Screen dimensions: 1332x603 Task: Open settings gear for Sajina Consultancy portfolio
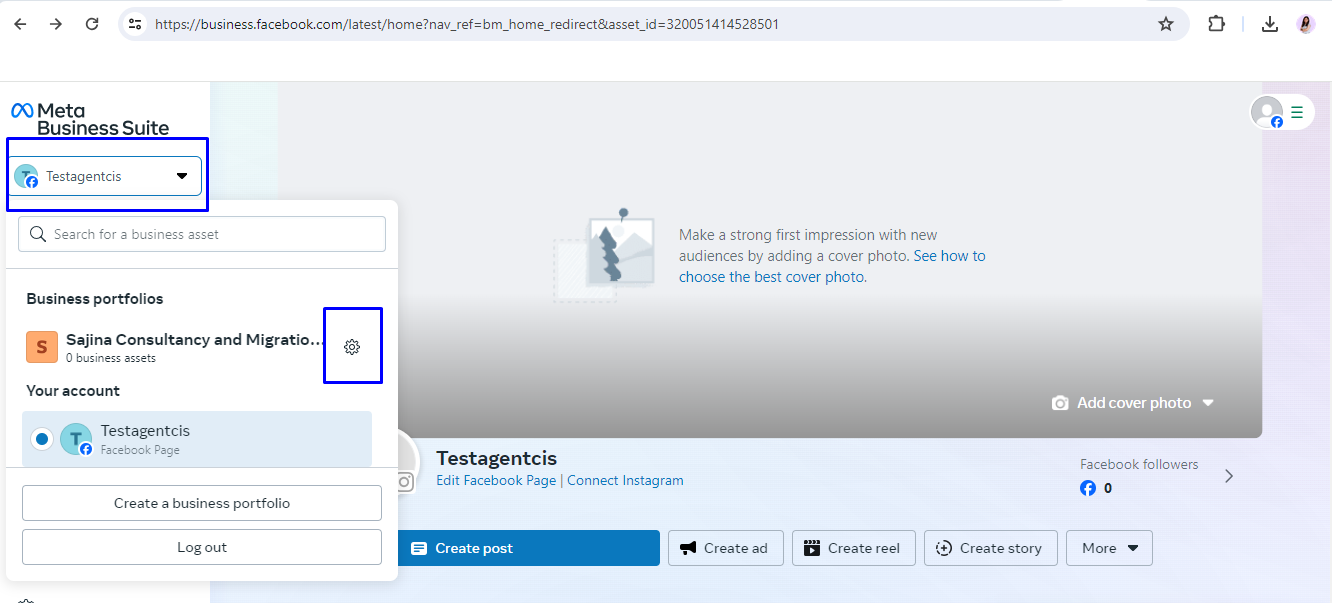pyautogui.click(x=352, y=347)
